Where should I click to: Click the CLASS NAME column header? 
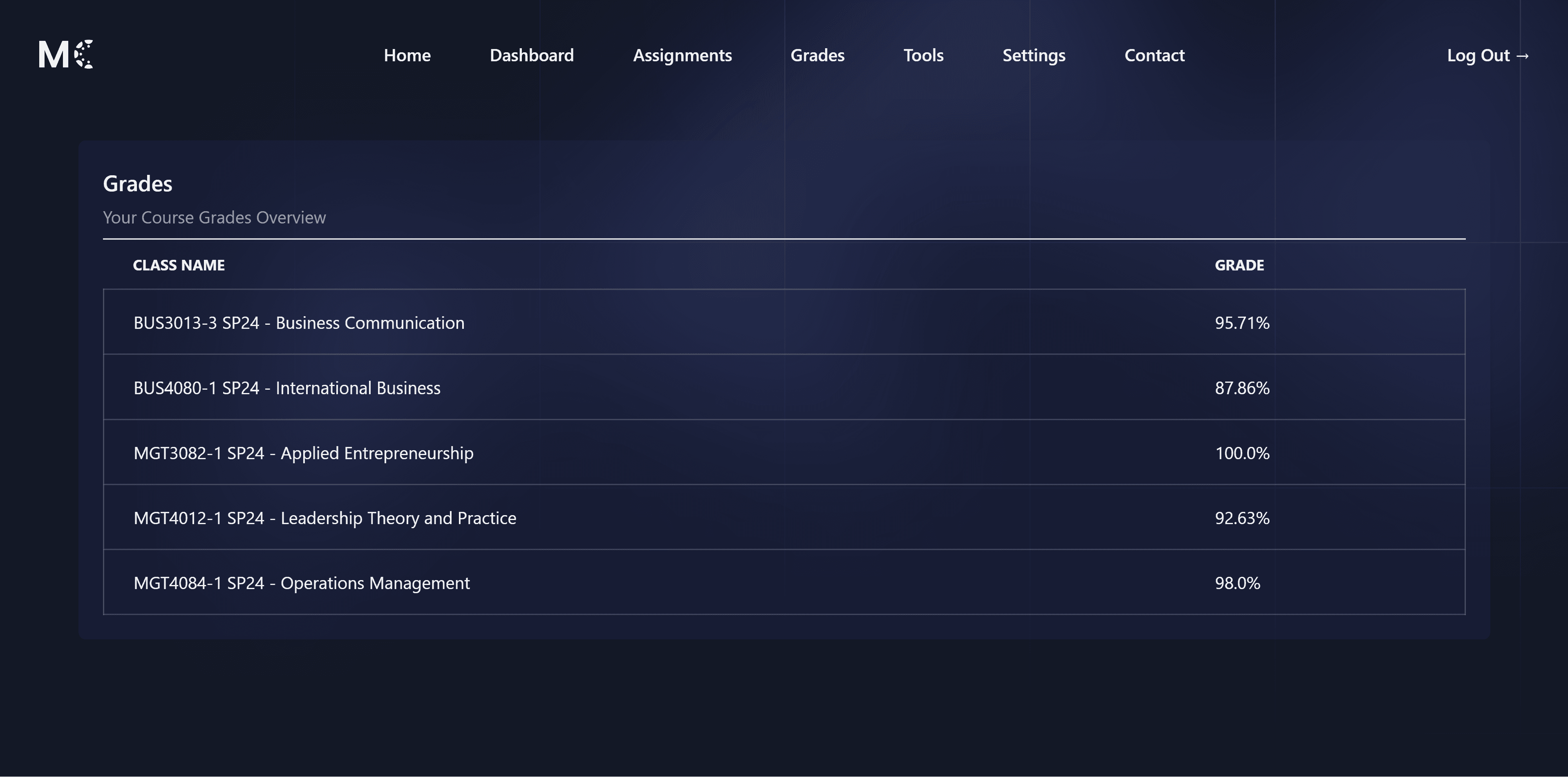tap(178, 265)
